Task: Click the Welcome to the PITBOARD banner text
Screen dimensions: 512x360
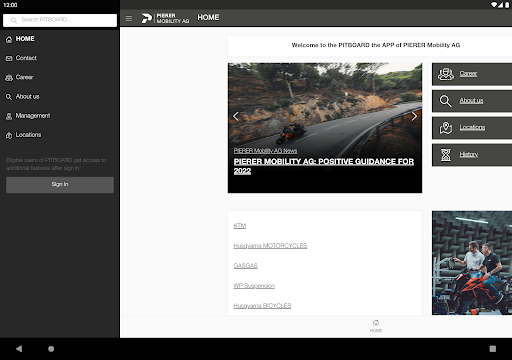Action: (x=376, y=45)
